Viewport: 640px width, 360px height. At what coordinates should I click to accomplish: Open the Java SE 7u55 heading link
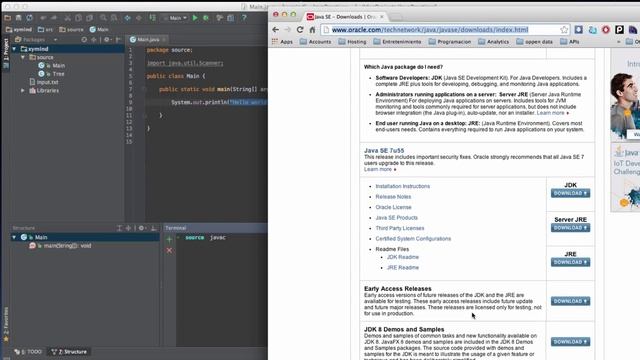tap(384, 151)
